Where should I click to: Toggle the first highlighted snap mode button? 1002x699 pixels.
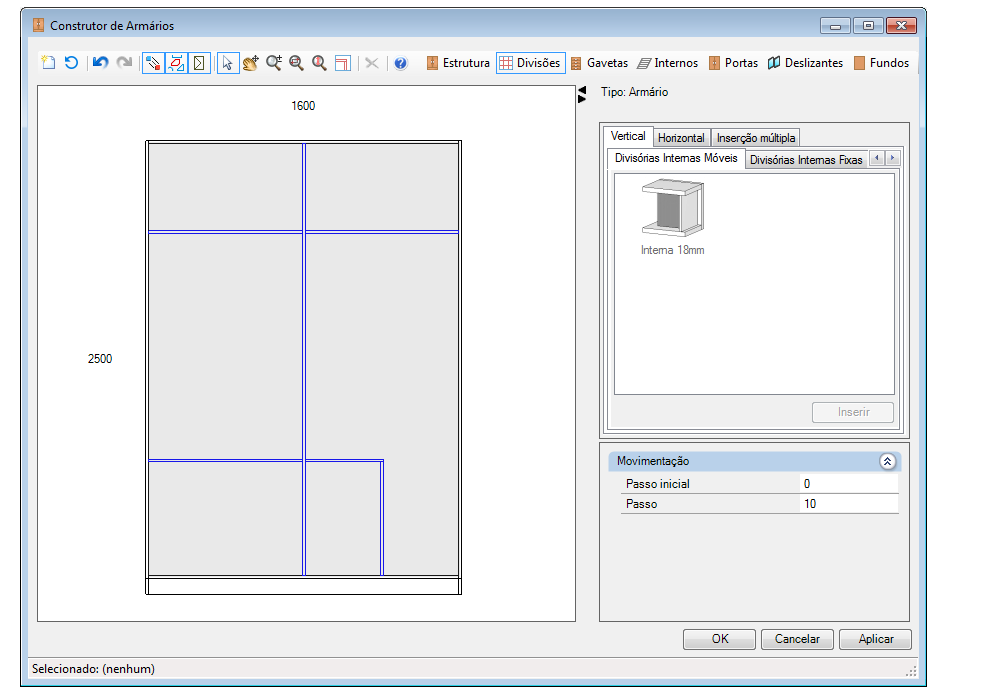[153, 63]
